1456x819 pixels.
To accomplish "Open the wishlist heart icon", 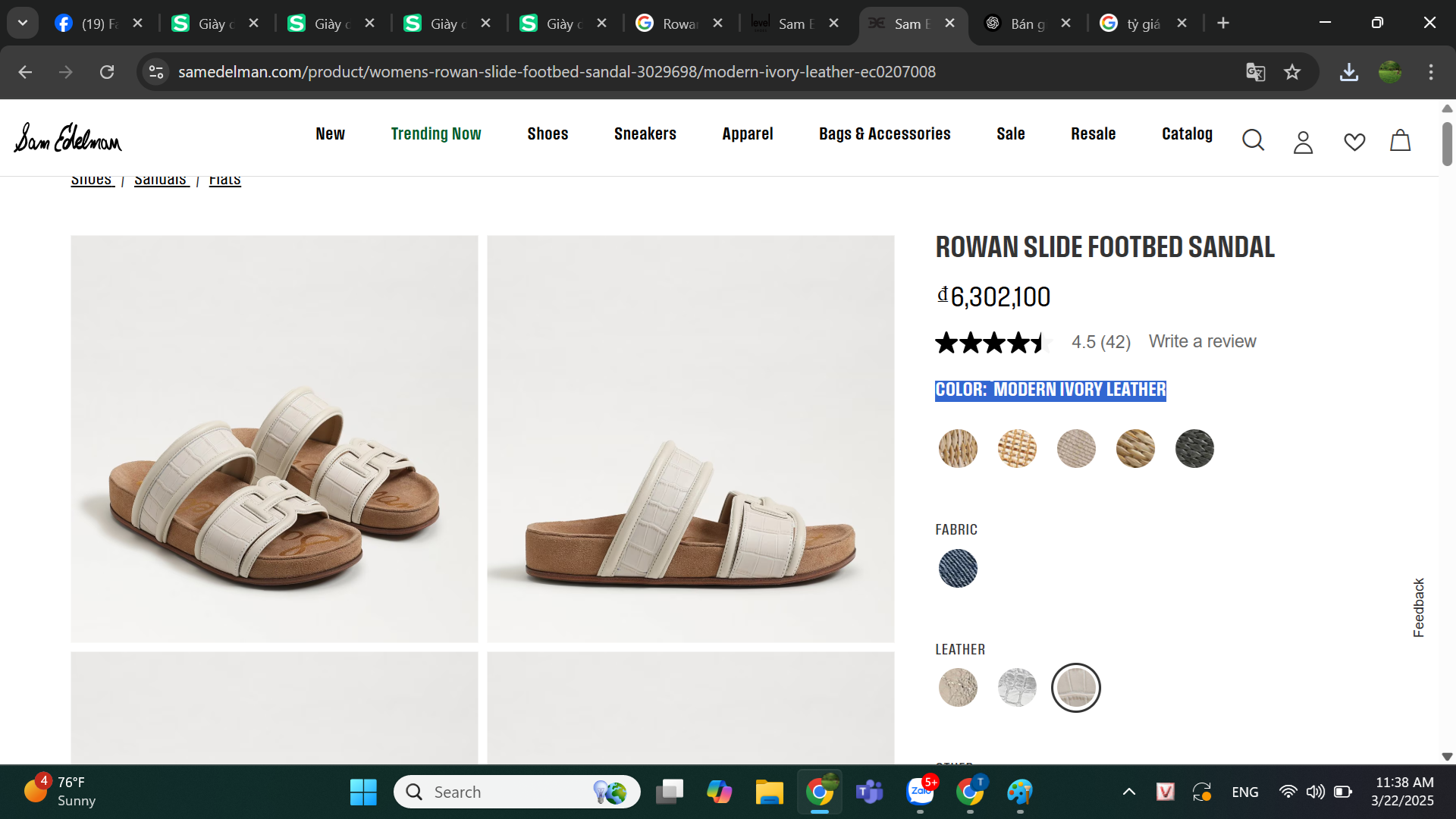I will point(1354,142).
